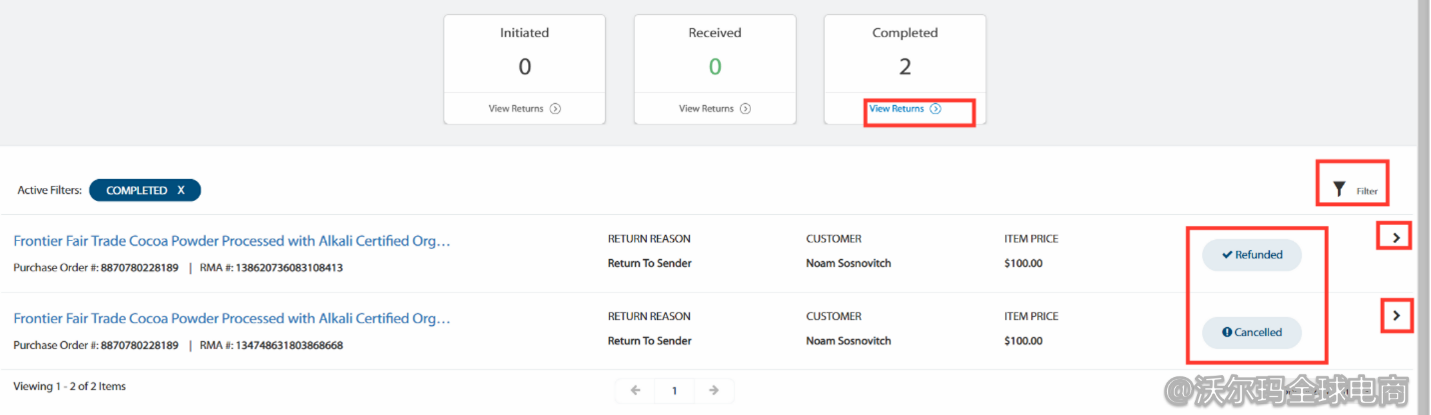The width and height of the screenshot is (1431, 415).
Task: Select RMA number 134748631803868668
Action: click(x=288, y=346)
